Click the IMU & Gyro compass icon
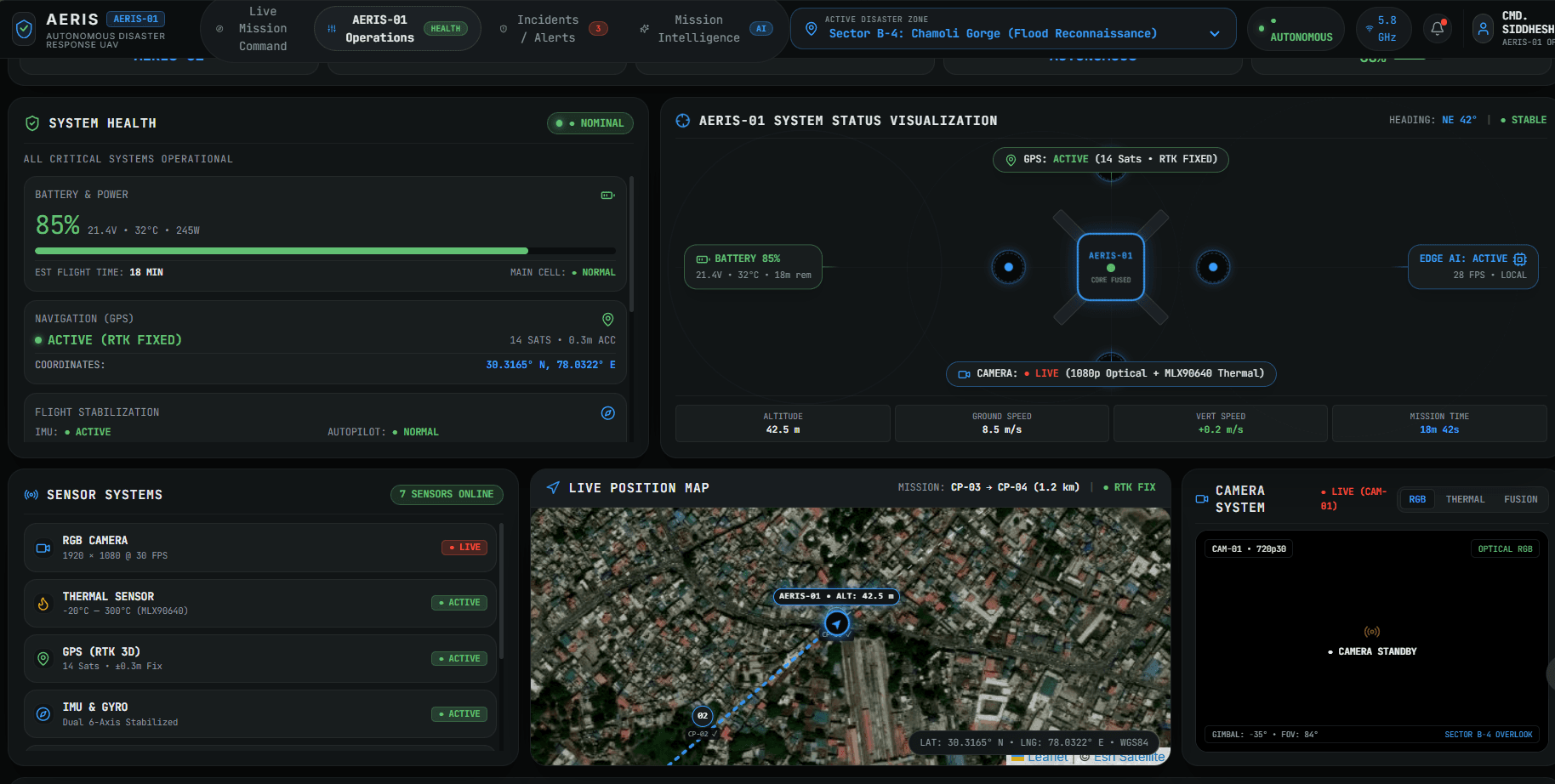The image size is (1555, 784). pos(43,714)
